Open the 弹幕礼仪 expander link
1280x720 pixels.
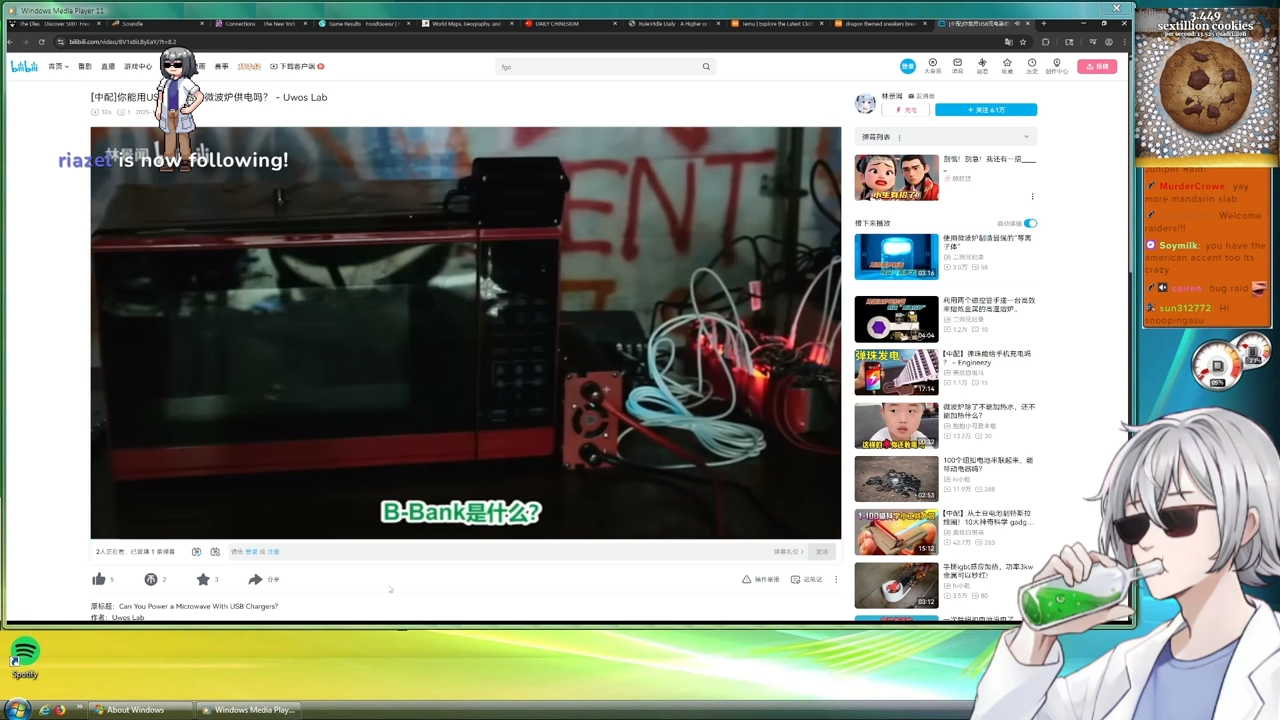[789, 552]
